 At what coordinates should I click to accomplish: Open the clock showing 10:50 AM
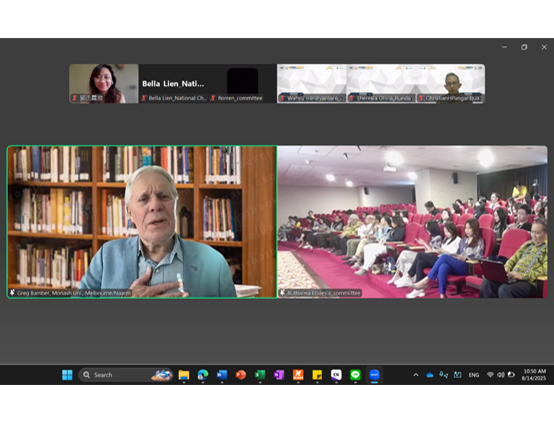tap(534, 375)
